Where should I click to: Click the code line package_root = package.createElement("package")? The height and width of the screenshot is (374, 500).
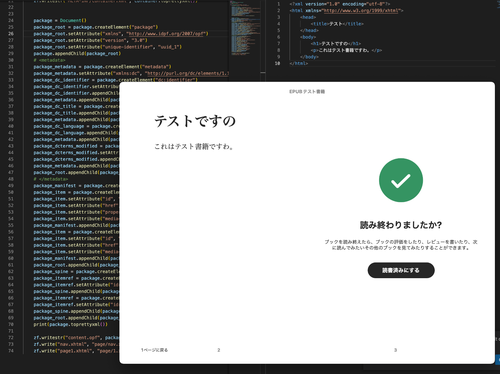click(96, 27)
